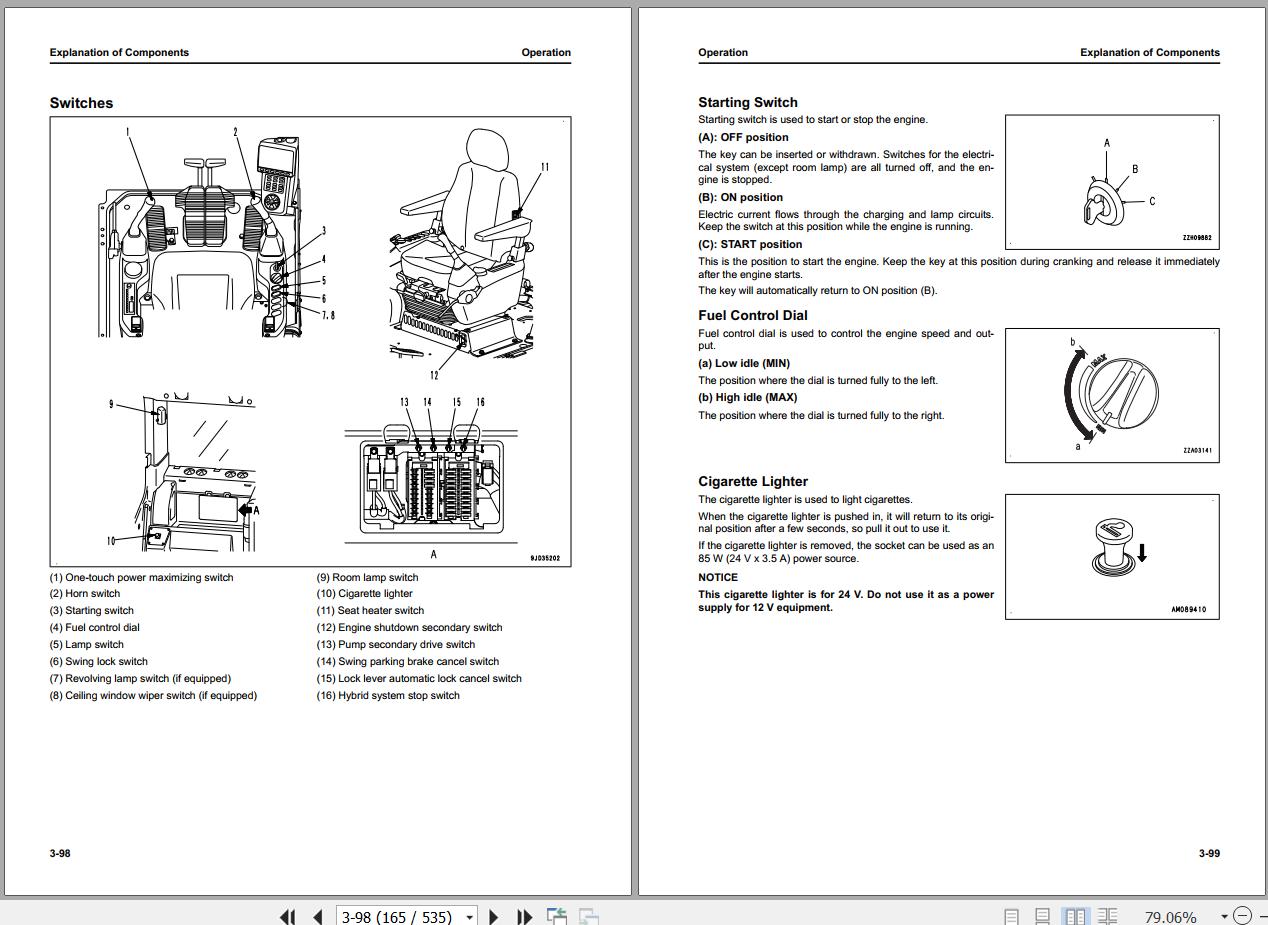Open the page number dropdown arrow
This screenshot has width=1268, height=925.
470,916
